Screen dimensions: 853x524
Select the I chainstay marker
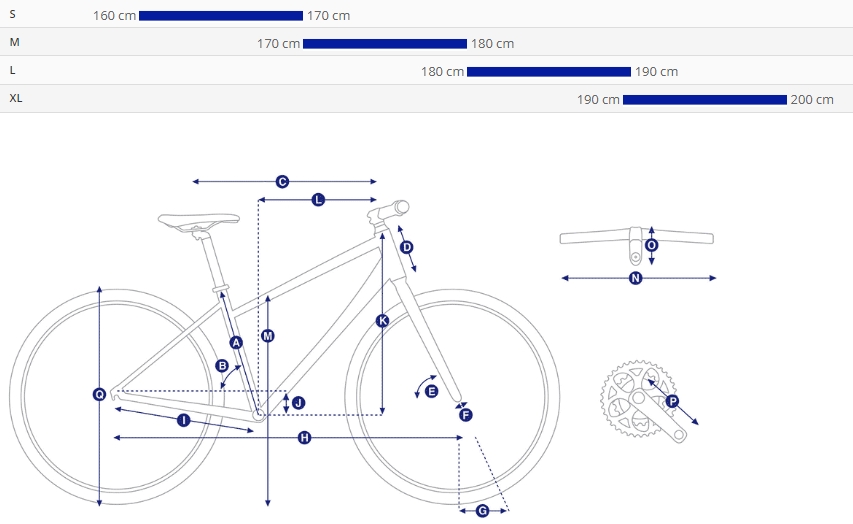[184, 420]
